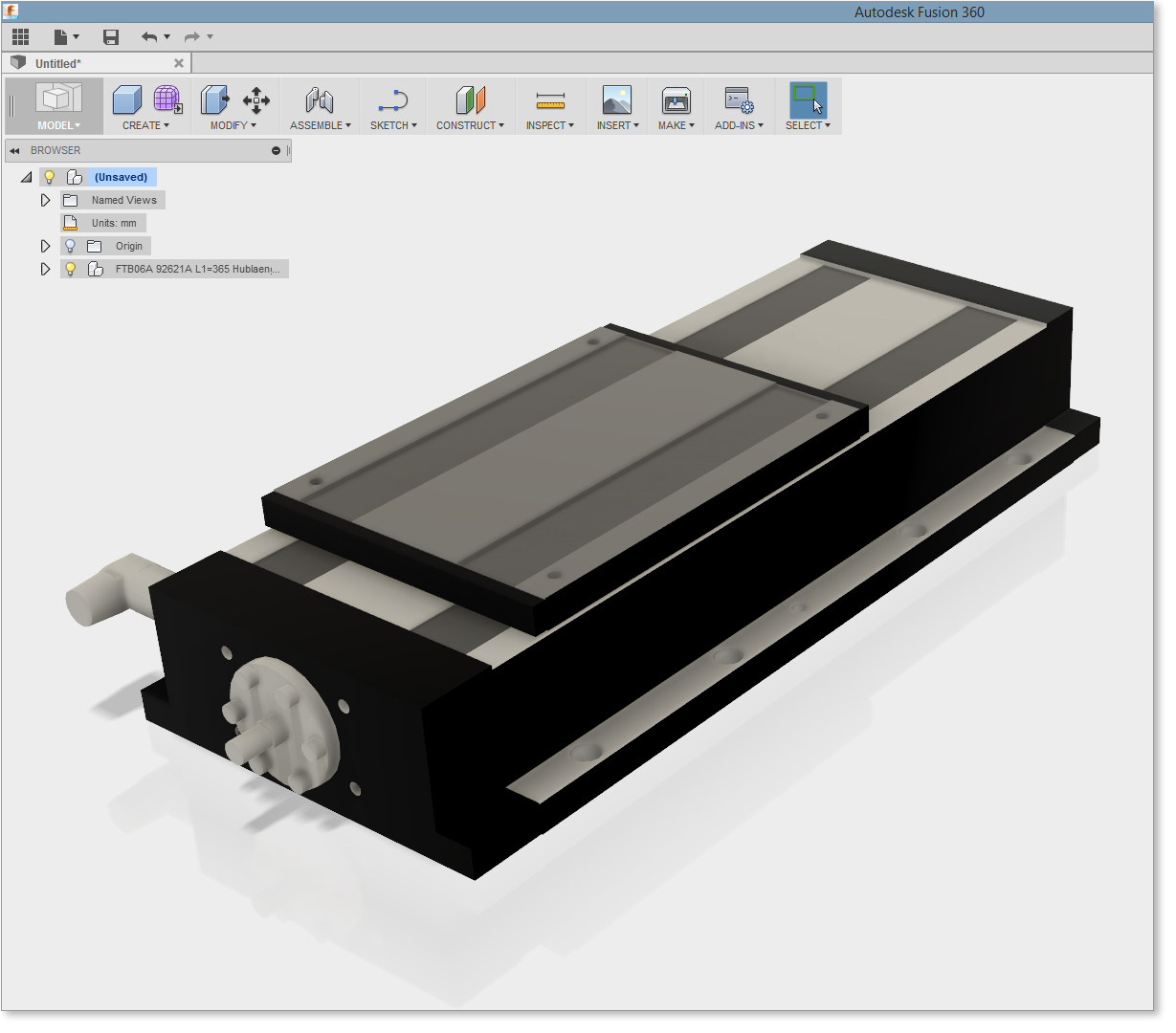Open the Scripts and Add-Ins icon
The height and width of the screenshot is (1033, 1176).
[739, 100]
